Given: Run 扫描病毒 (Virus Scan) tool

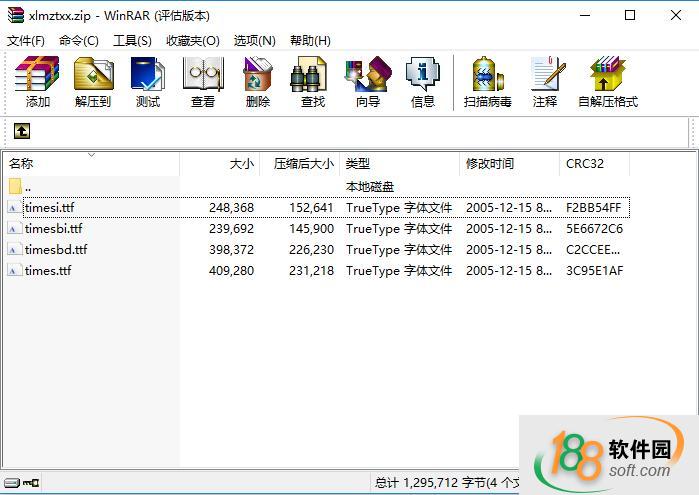Looking at the screenshot, I should pyautogui.click(x=487, y=82).
